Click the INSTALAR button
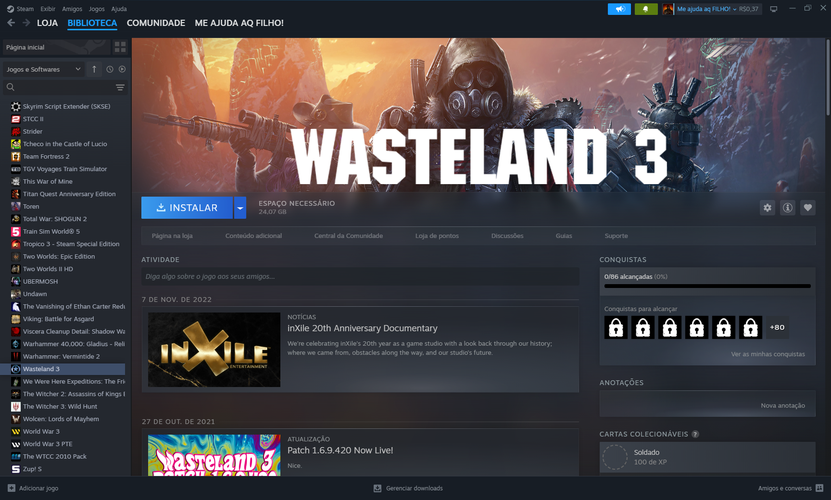Screen dimensions: 831x500 point(187,208)
